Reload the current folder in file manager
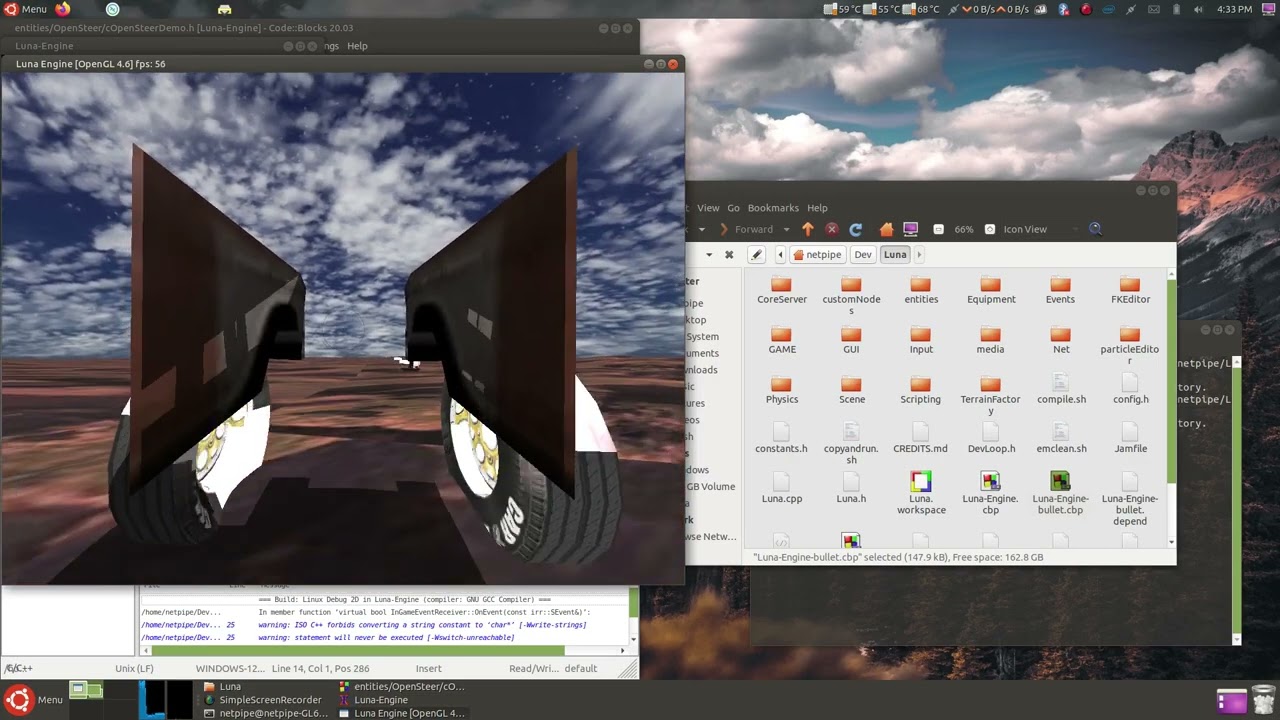The width and height of the screenshot is (1280, 720). click(856, 229)
